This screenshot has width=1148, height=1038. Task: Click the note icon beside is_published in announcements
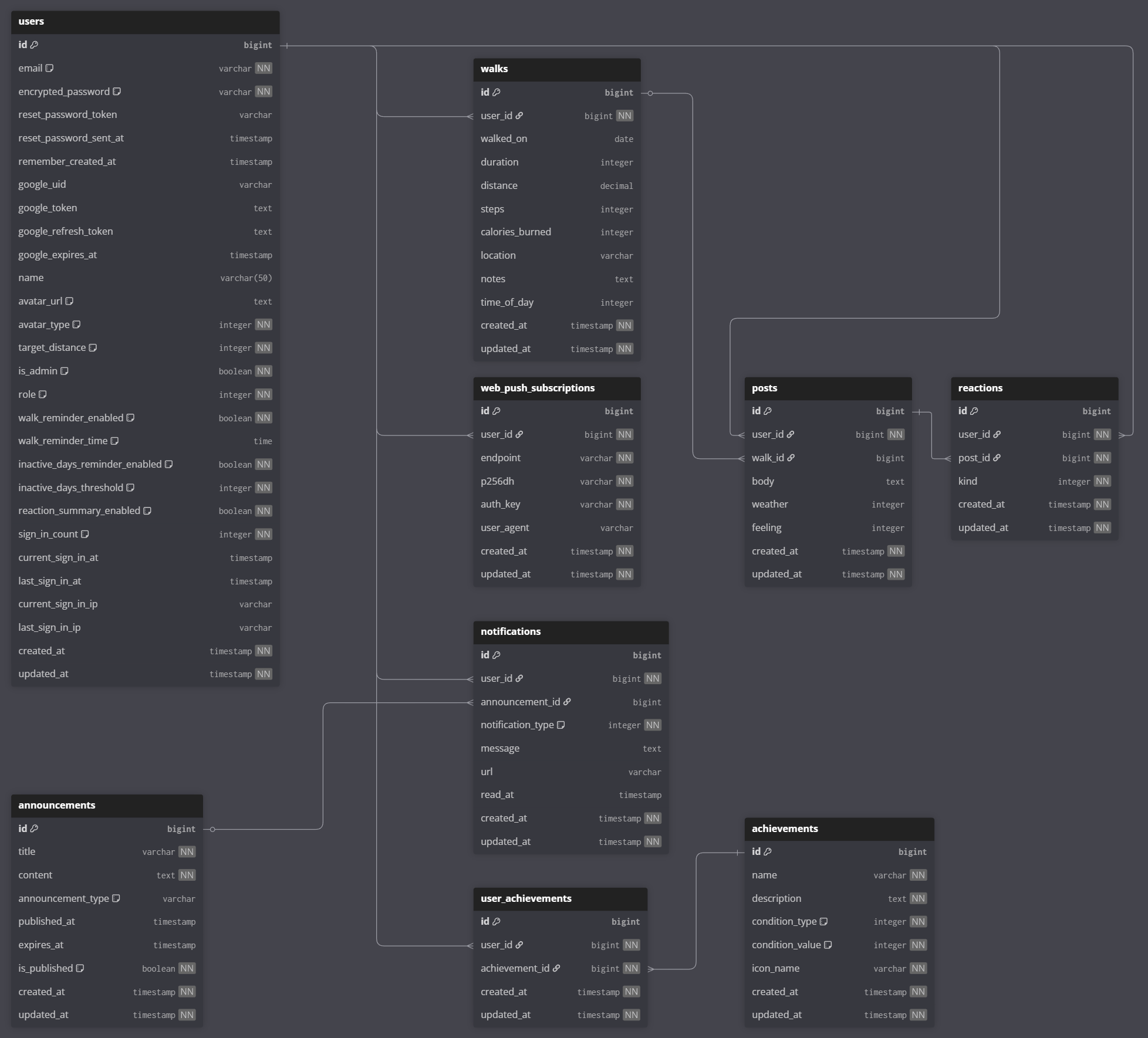click(x=80, y=968)
